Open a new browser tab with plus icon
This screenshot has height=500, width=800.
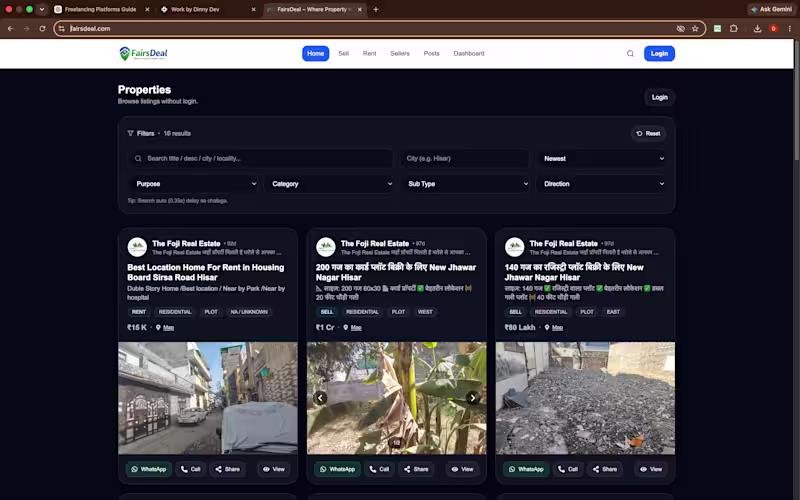click(x=376, y=9)
